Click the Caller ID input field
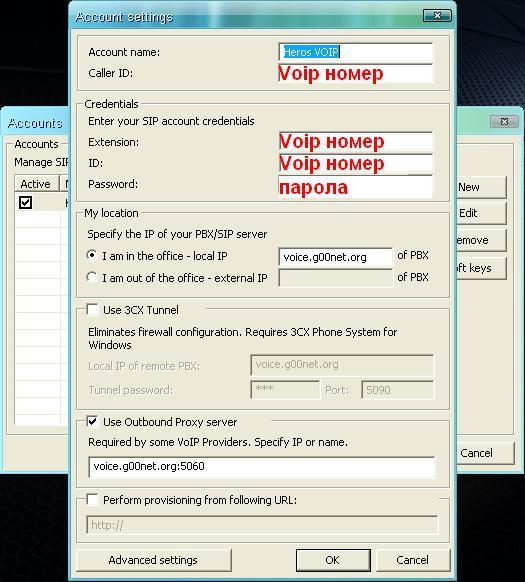This screenshot has width=525, height=582. coord(356,73)
